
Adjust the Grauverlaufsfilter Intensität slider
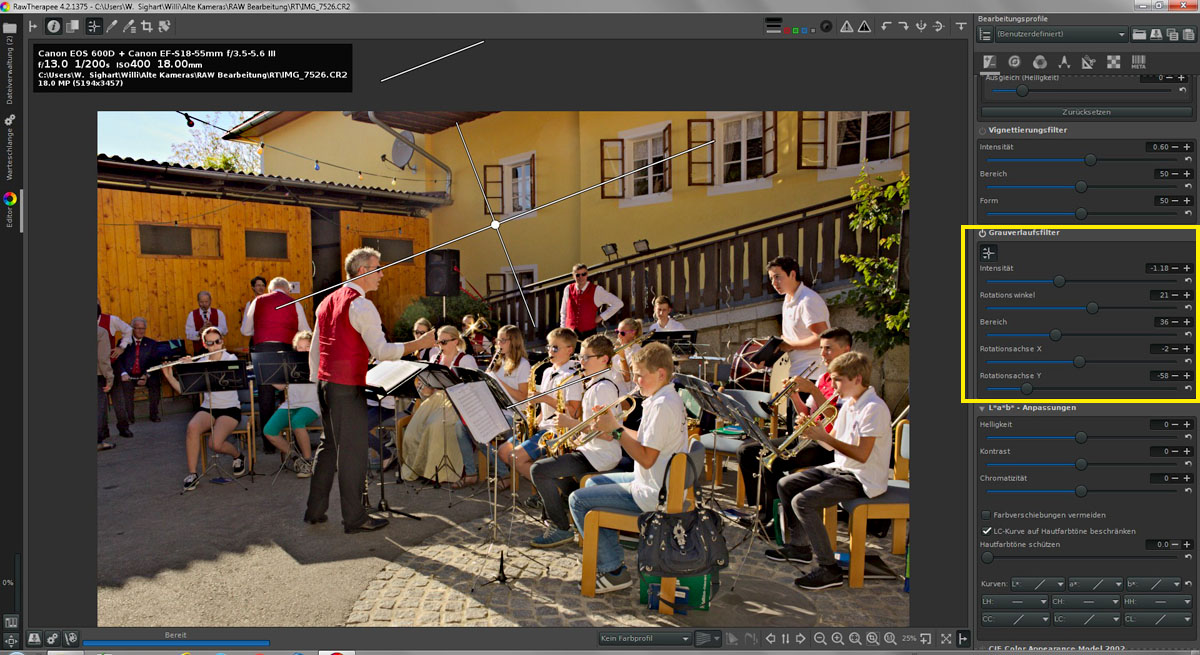coord(1059,281)
